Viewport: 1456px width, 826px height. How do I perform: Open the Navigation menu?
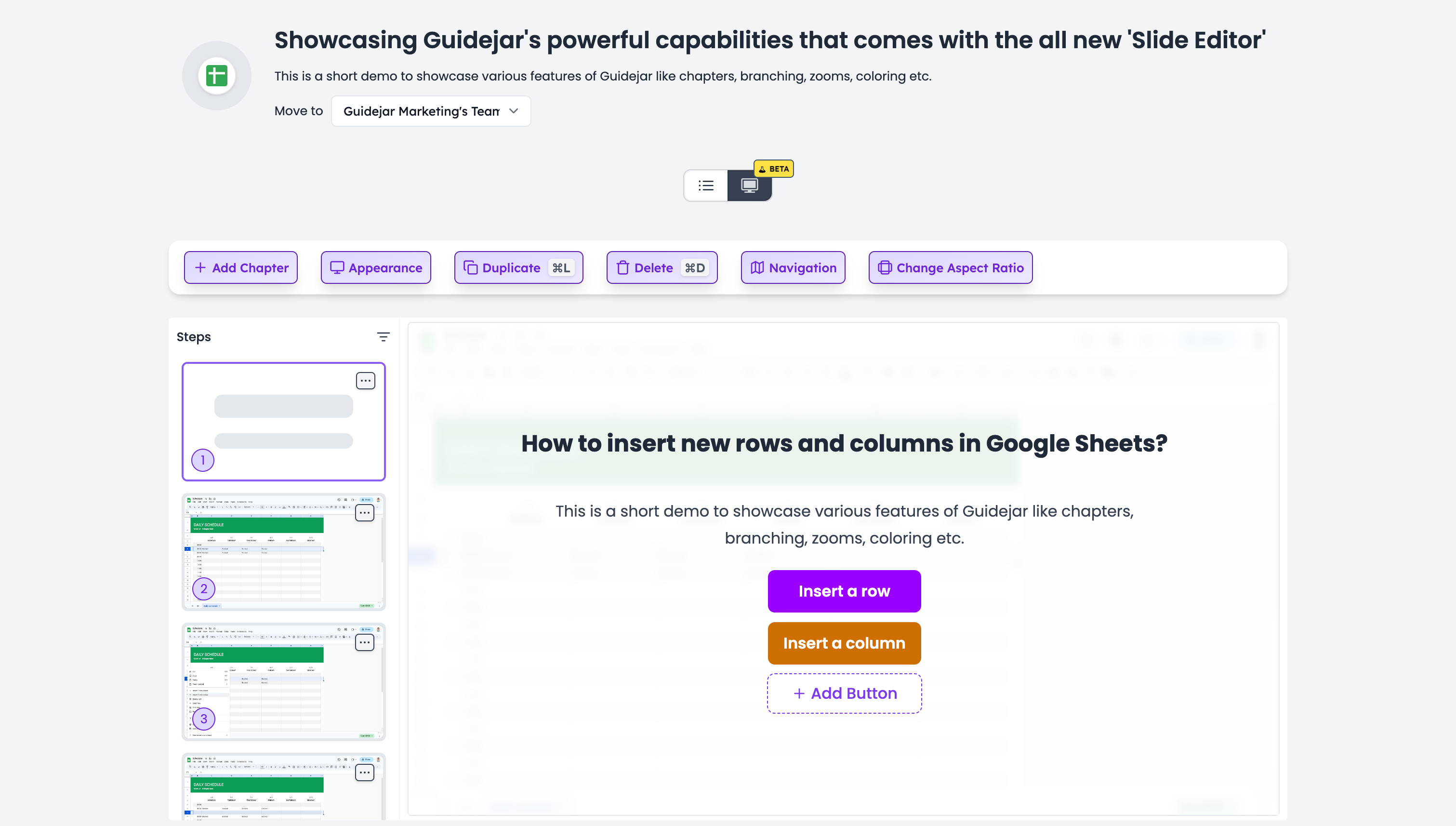[793, 268]
